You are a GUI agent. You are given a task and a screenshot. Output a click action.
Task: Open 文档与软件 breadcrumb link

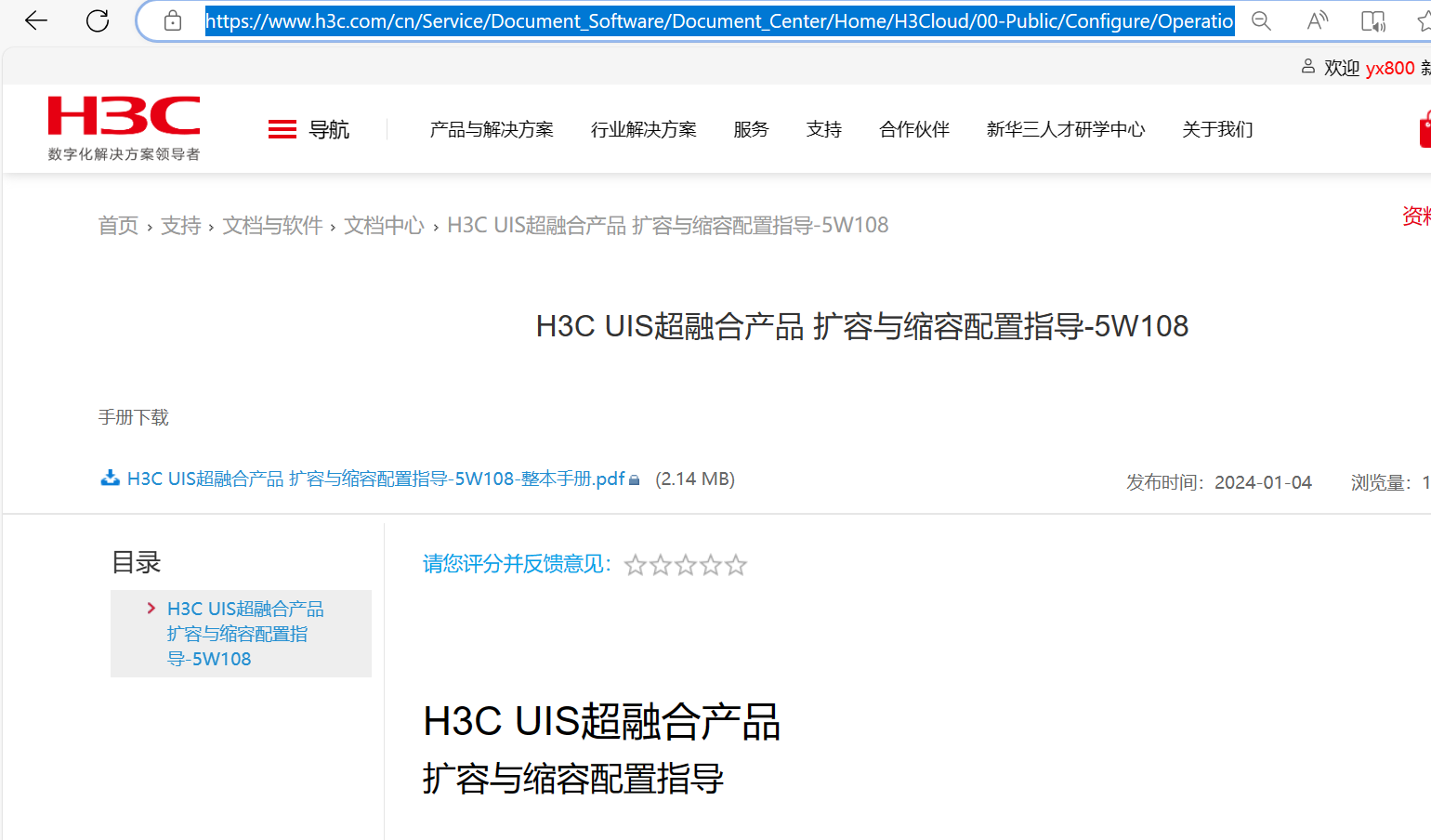tap(273, 225)
